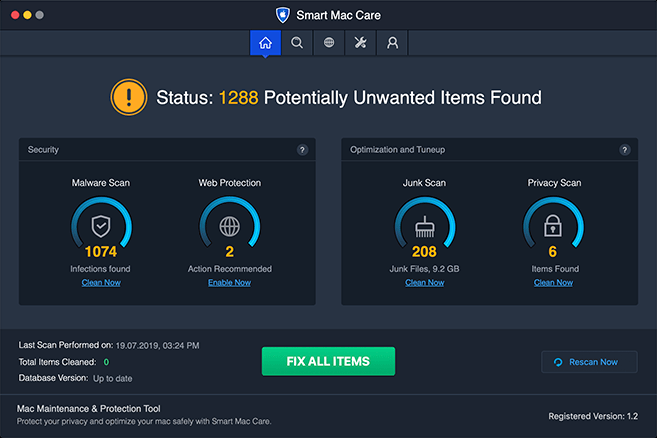The width and height of the screenshot is (657, 438).
Task: Click Clean Now under Malware Scan
Action: click(x=100, y=283)
